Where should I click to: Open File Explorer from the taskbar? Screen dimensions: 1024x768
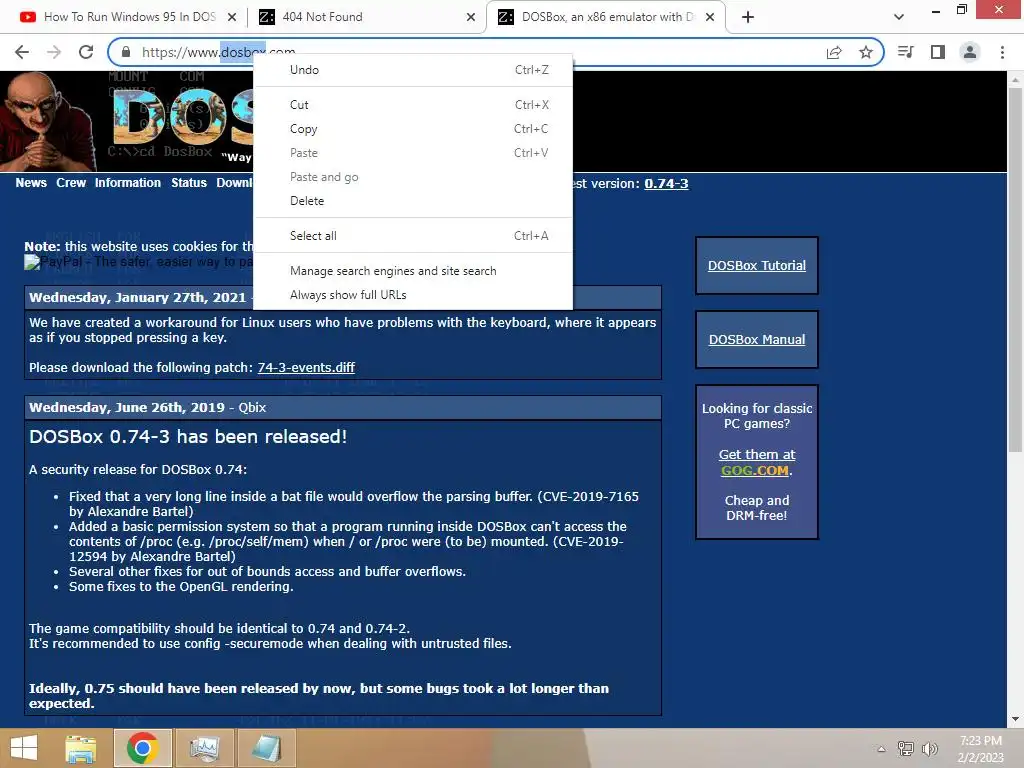click(x=80, y=748)
